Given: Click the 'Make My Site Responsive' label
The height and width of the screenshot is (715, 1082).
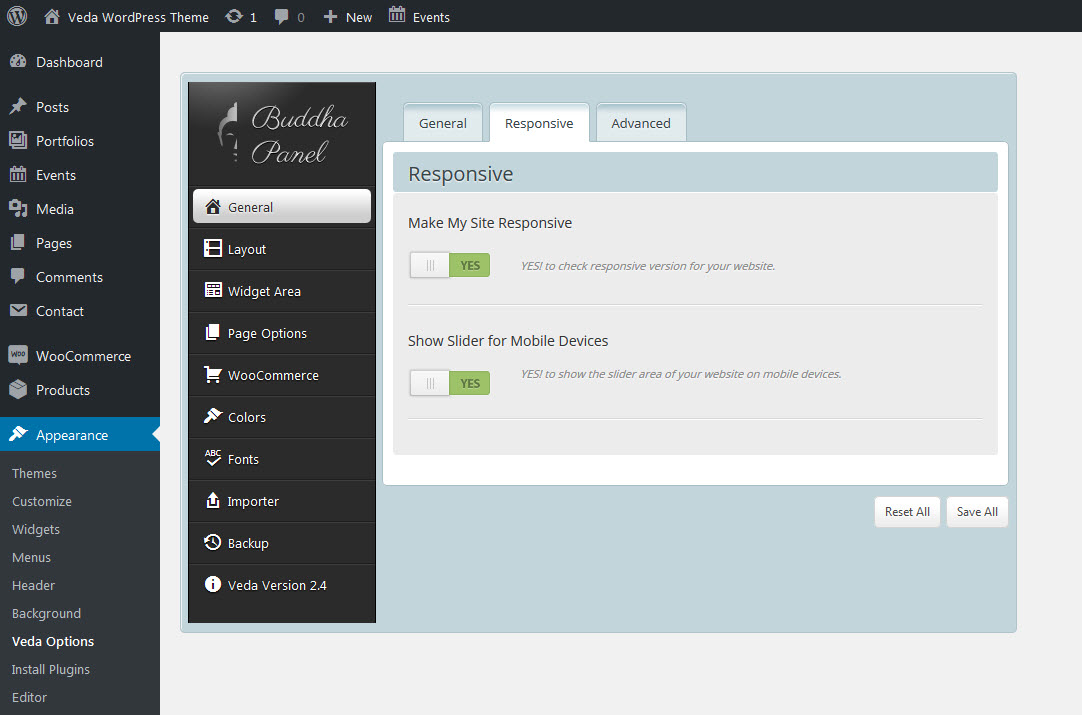Looking at the screenshot, I should [x=490, y=223].
